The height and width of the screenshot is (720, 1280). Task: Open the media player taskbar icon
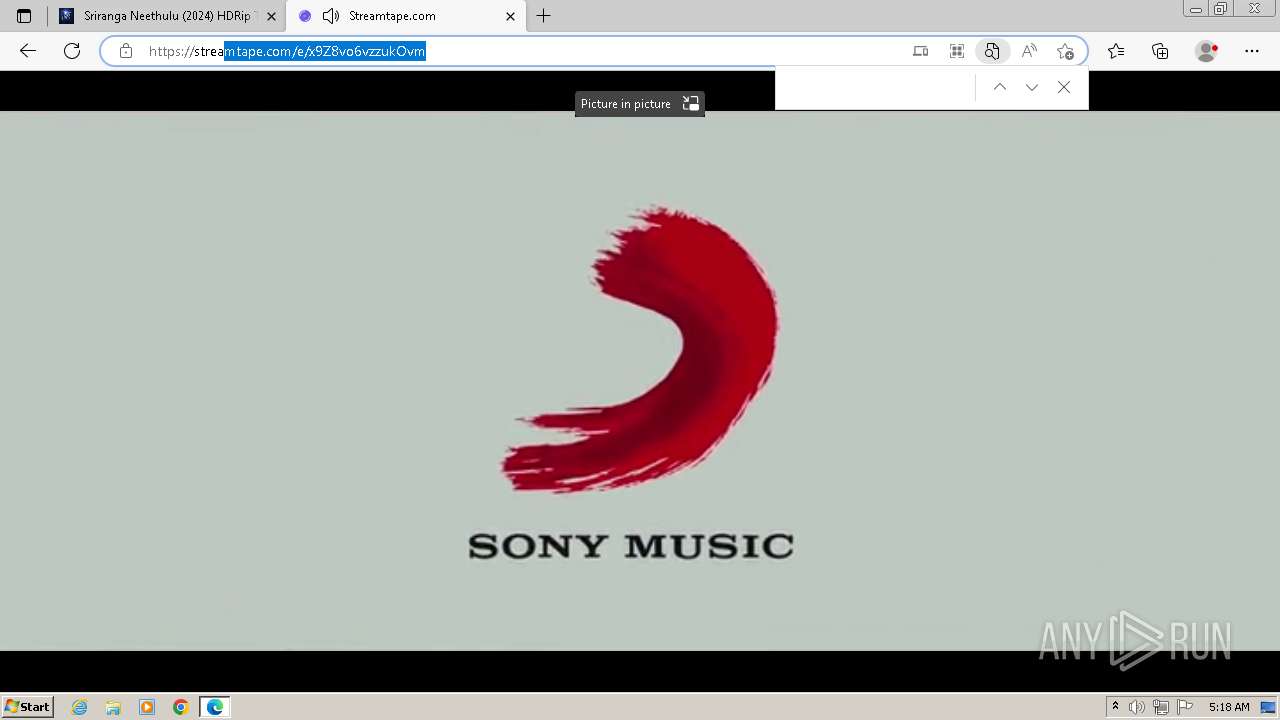click(x=147, y=707)
